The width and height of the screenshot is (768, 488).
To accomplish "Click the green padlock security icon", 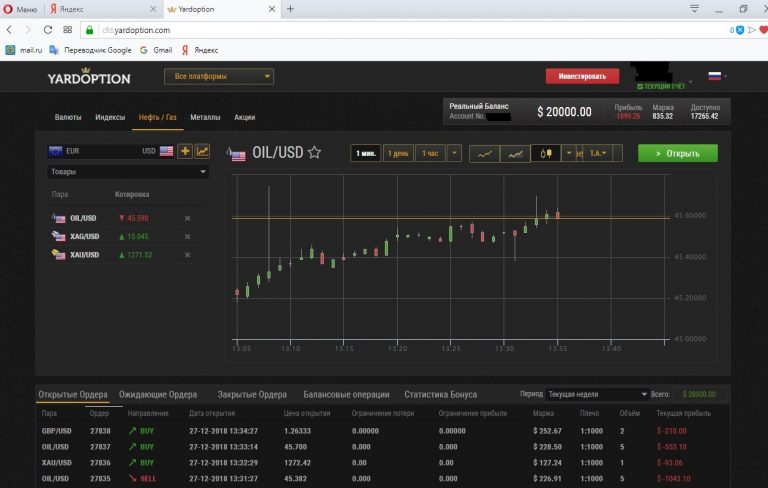I will coord(89,30).
